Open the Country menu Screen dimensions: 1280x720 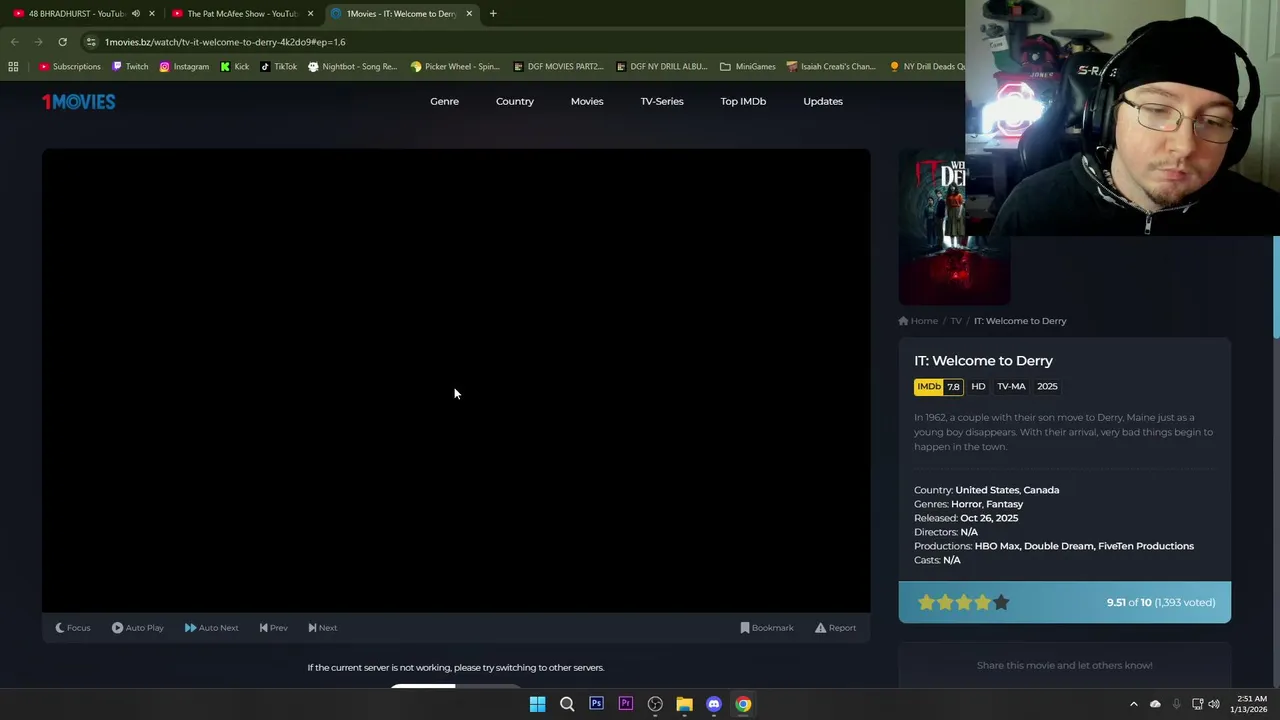pos(515,101)
